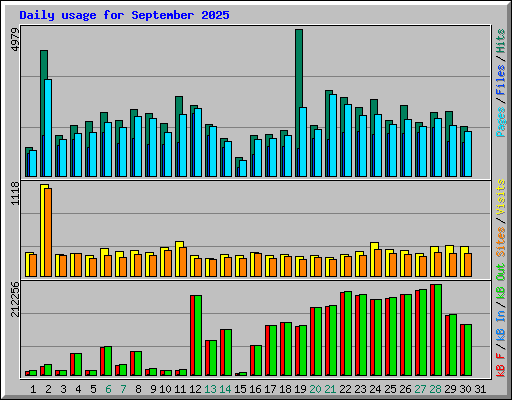Click the 'Files' legend label
Screen dimensions: 512x400
[501, 80]
